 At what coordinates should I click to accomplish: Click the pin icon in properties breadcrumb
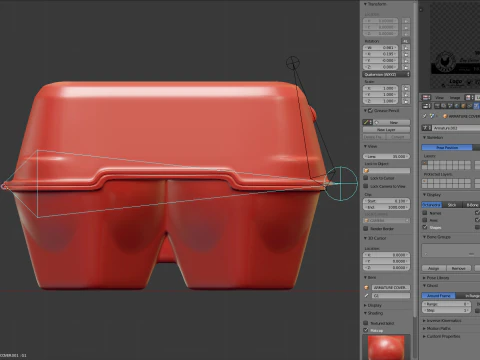click(424, 116)
